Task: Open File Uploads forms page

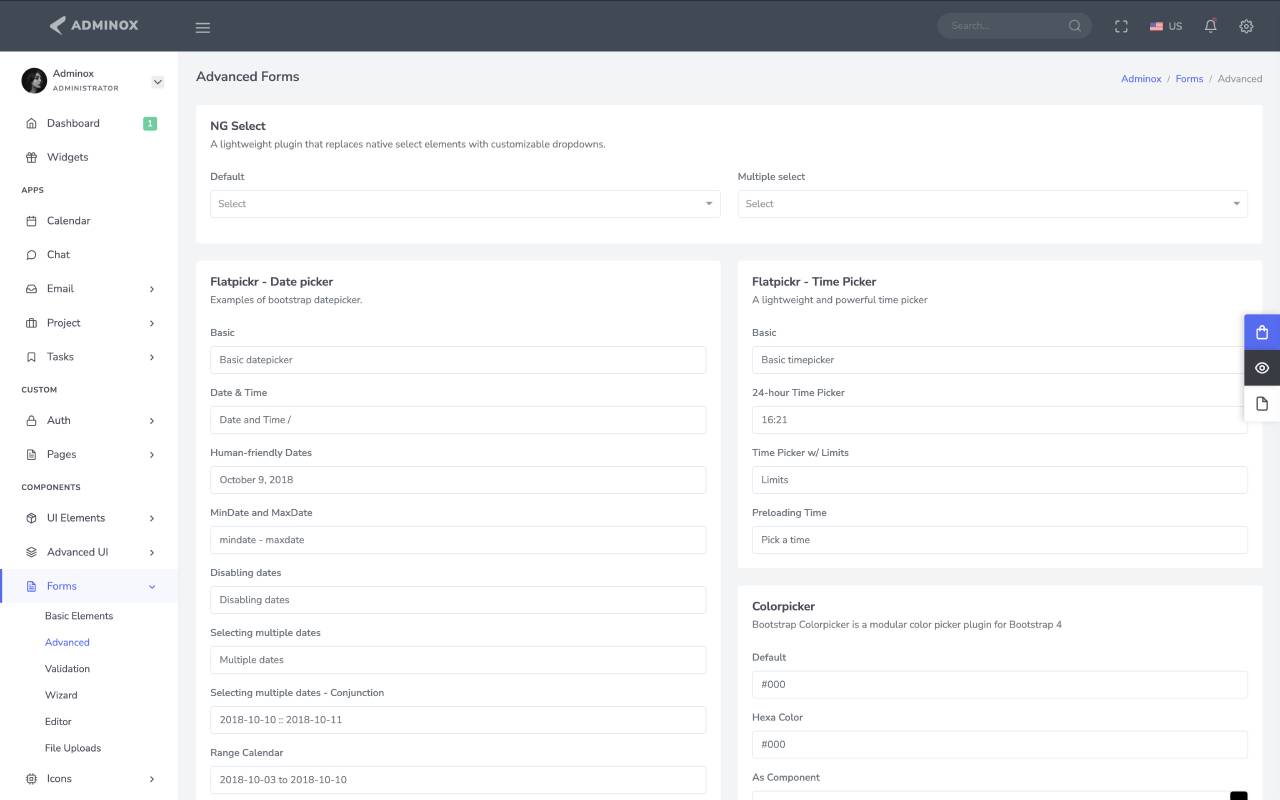Action: click(73, 748)
